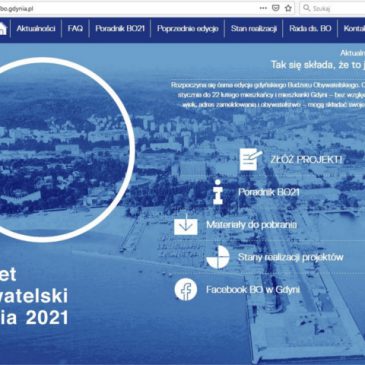Click the info icon beside Poradnik BO21
Viewport: 365px width, 365px height.
218,192
